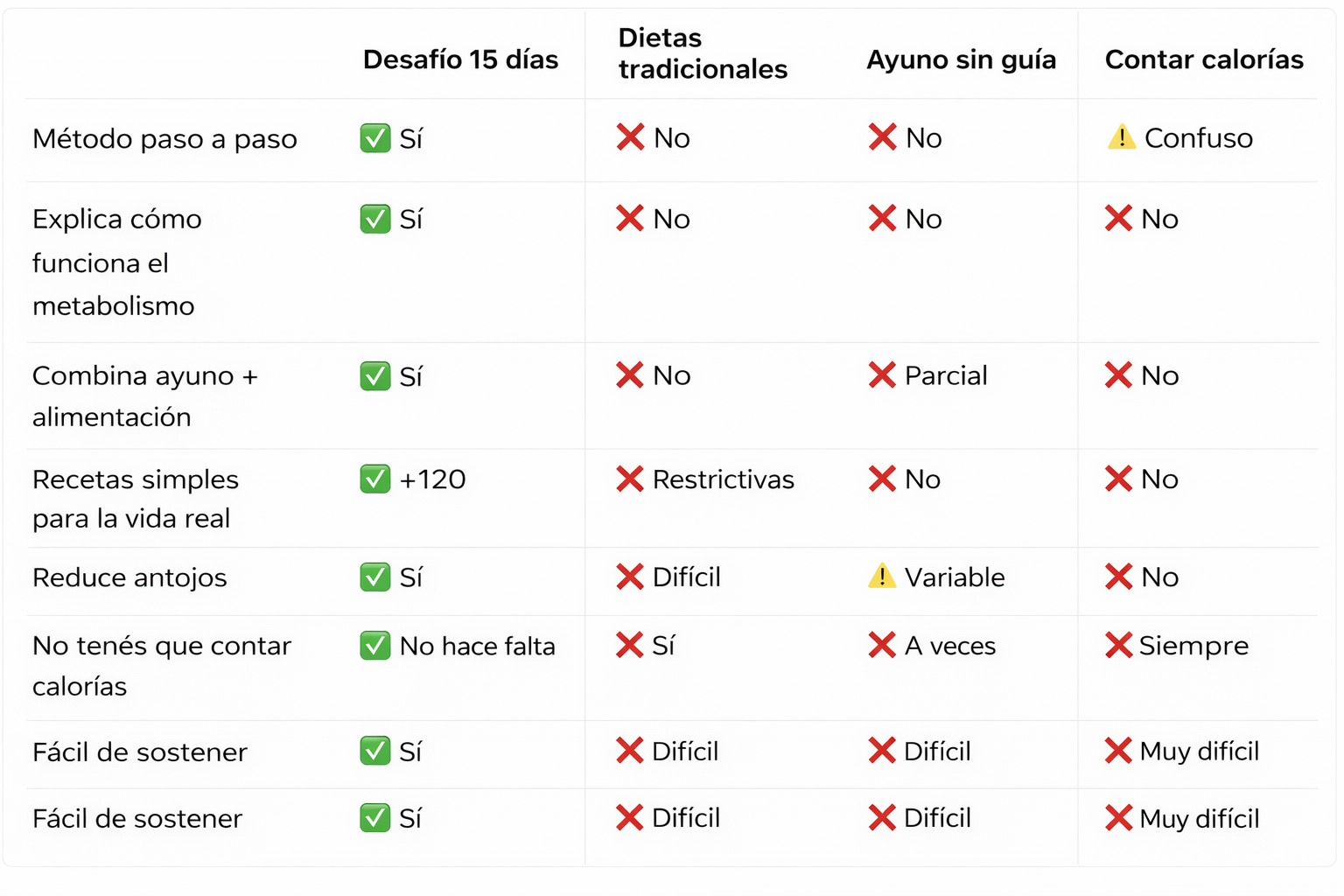Click the red X beside "Siempre"

pos(1118,645)
